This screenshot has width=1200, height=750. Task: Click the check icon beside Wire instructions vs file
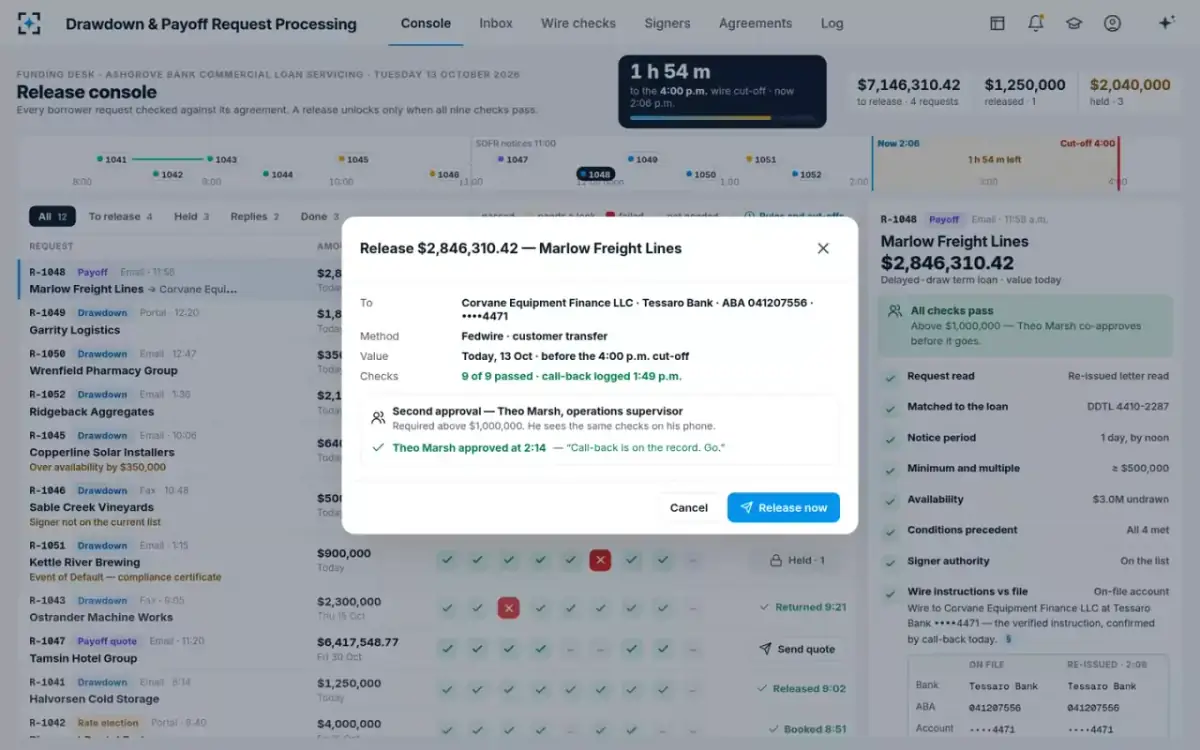(x=890, y=593)
